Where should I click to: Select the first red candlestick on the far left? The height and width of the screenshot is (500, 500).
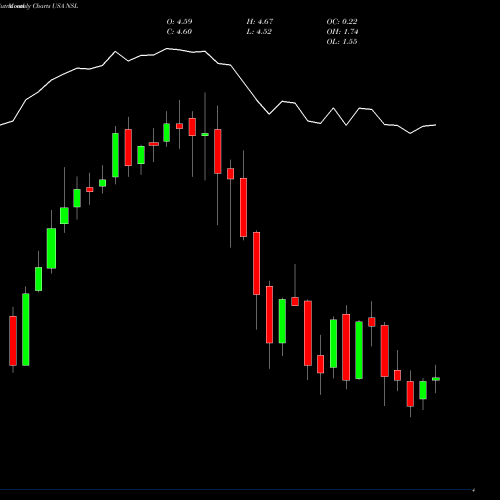click(13, 341)
